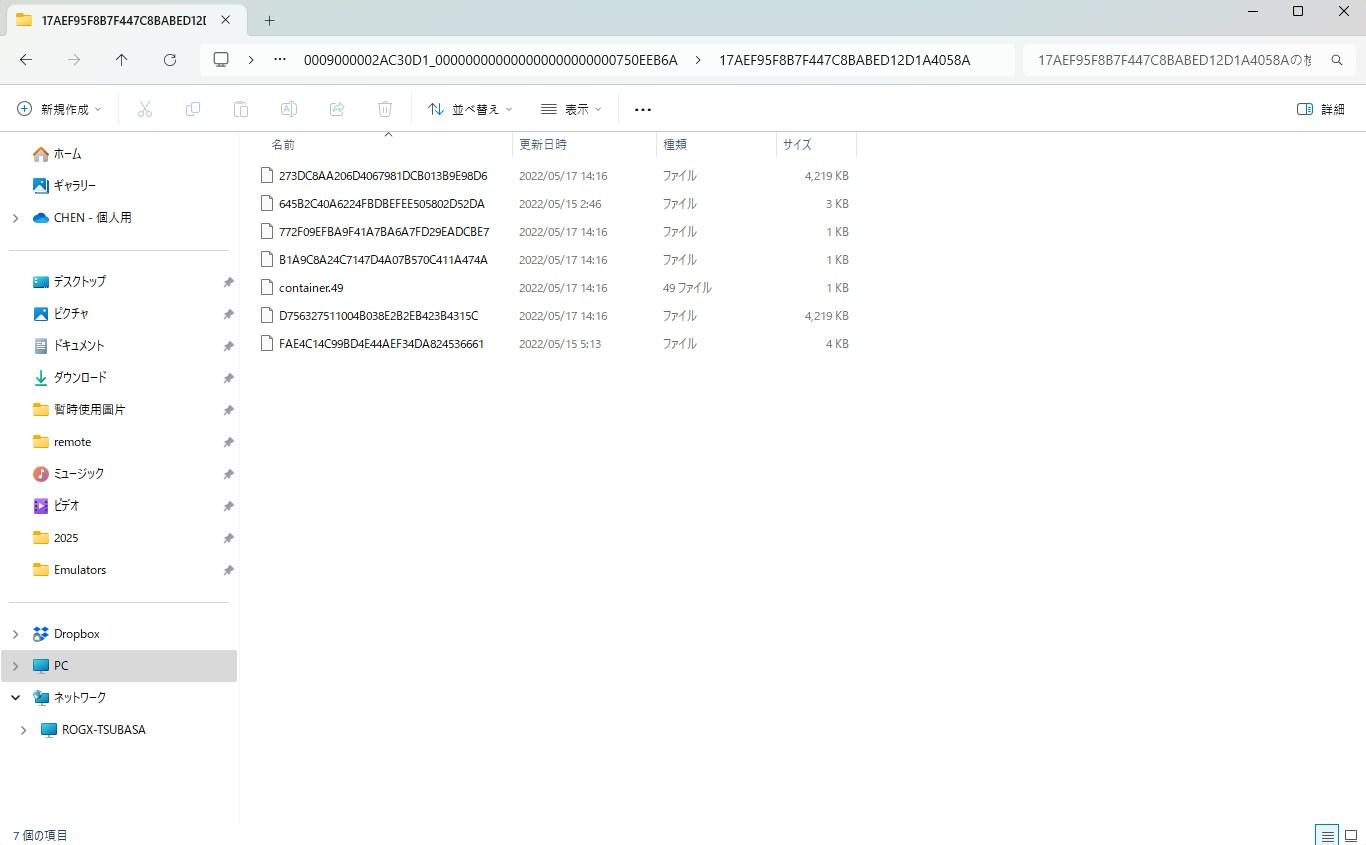This screenshot has width=1366, height=845.
Task: Click the Refresh button in navigation bar
Action: click(x=170, y=60)
